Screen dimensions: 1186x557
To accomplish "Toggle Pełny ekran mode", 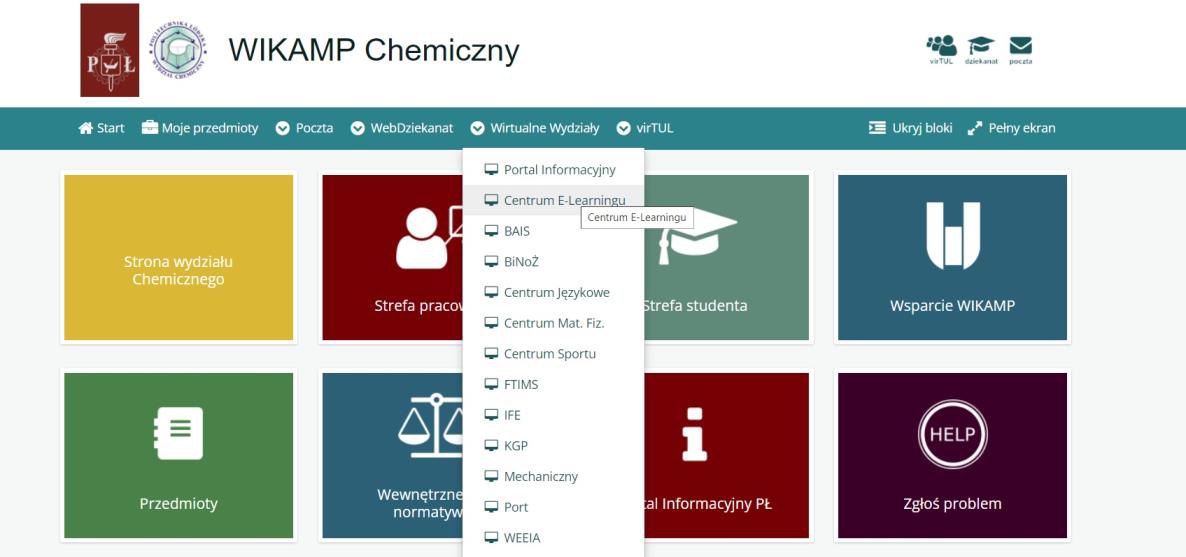I will click(x=1011, y=128).
